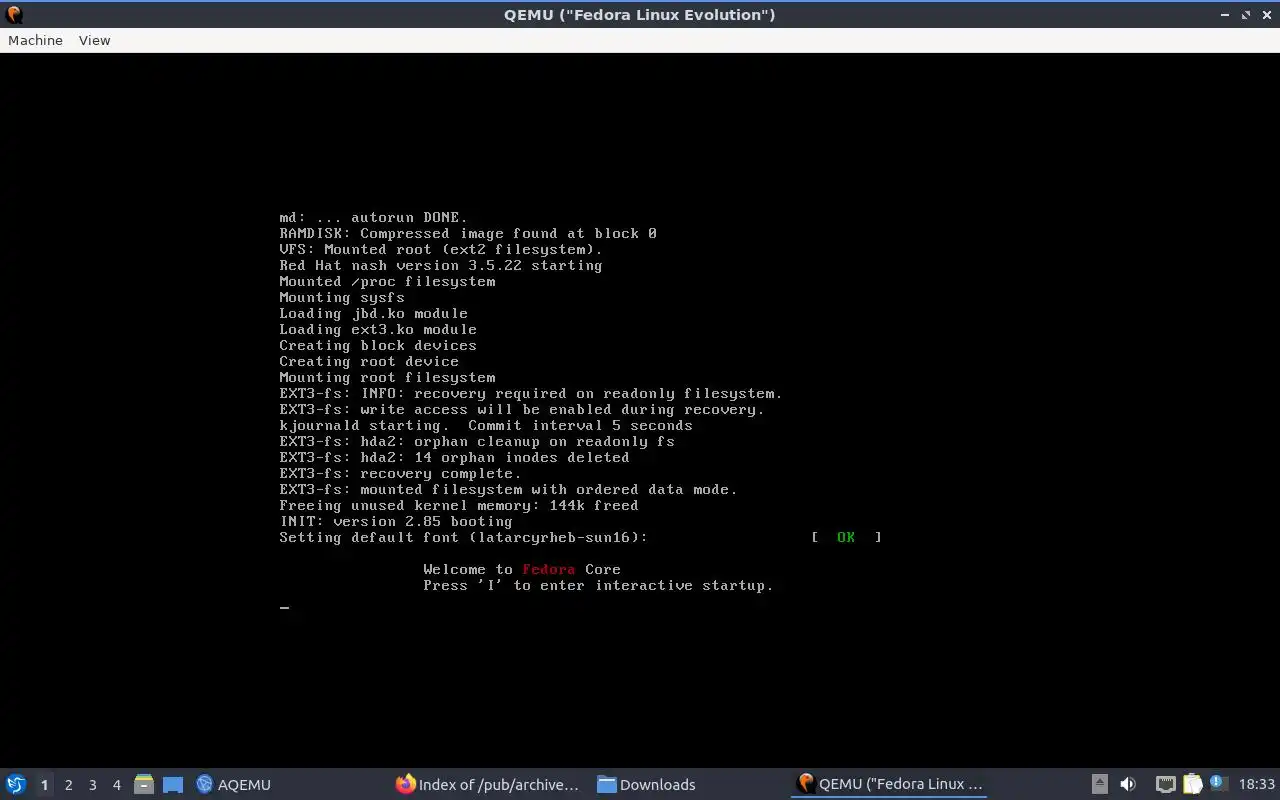Image resolution: width=1280 pixels, height=800 pixels.
Task: Maximize the QEMU window
Action: pyautogui.click(x=1246, y=14)
